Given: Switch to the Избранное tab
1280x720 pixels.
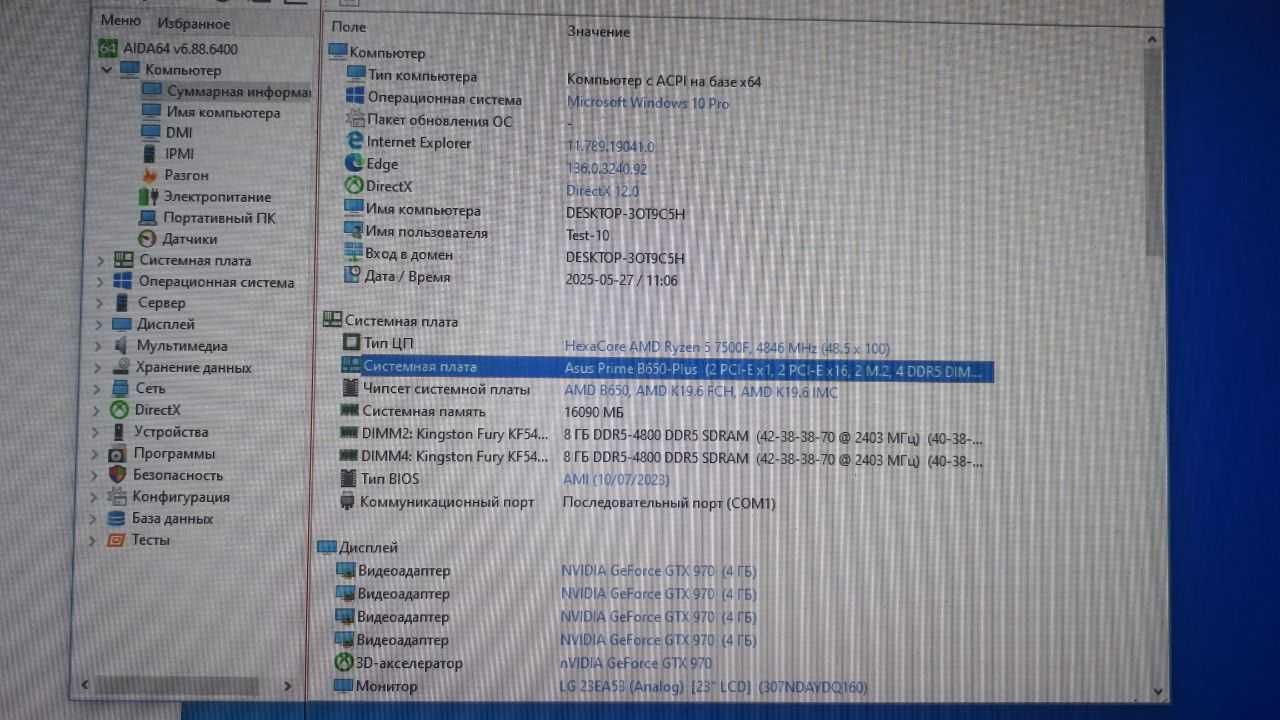Looking at the screenshot, I should pos(195,23).
